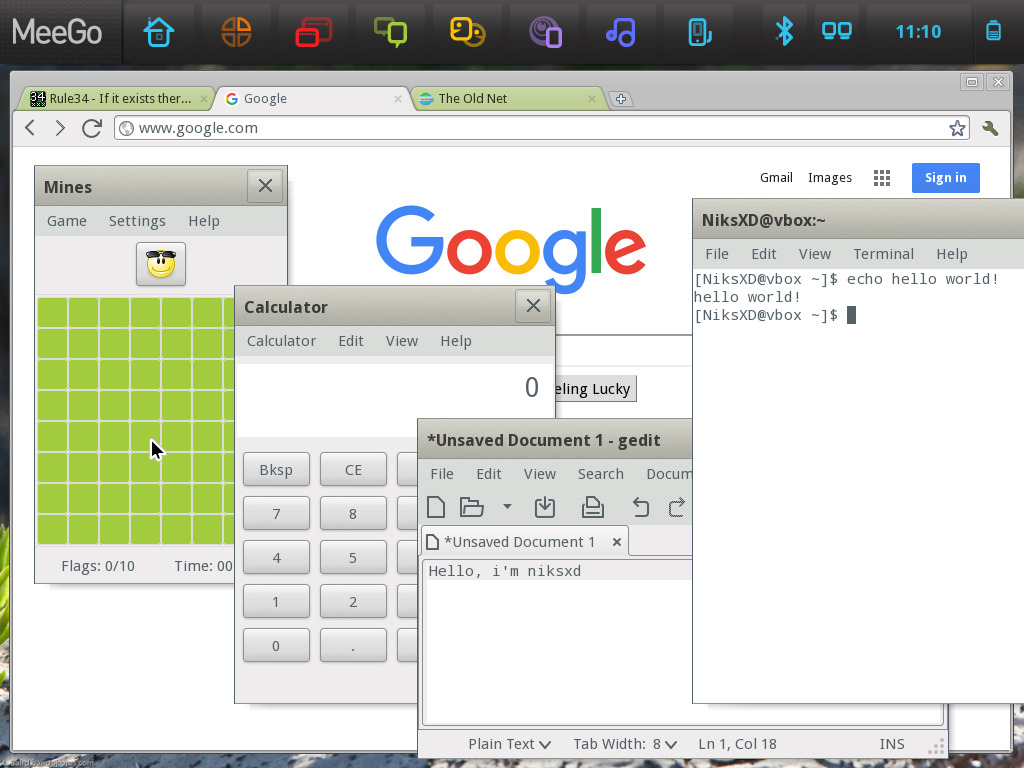Bookmark page with the star icon
The width and height of the screenshot is (1024, 768).
coord(957,128)
